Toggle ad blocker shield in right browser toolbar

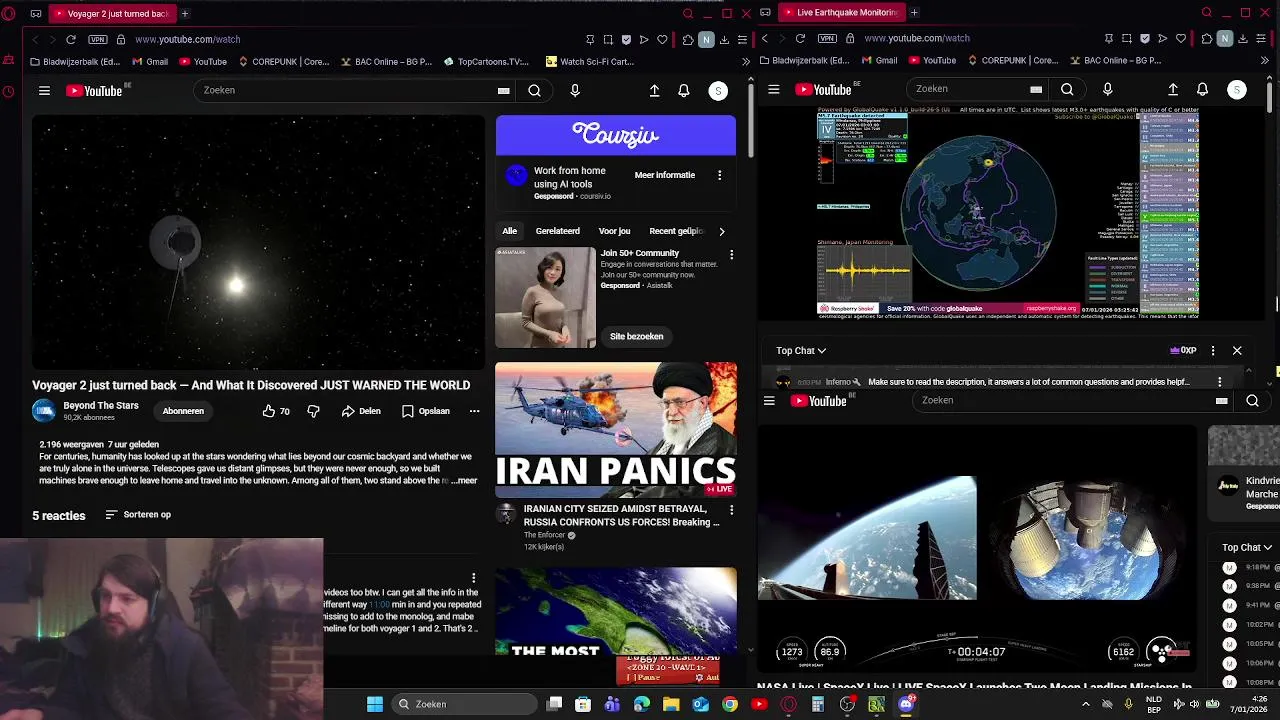click(x=1144, y=38)
